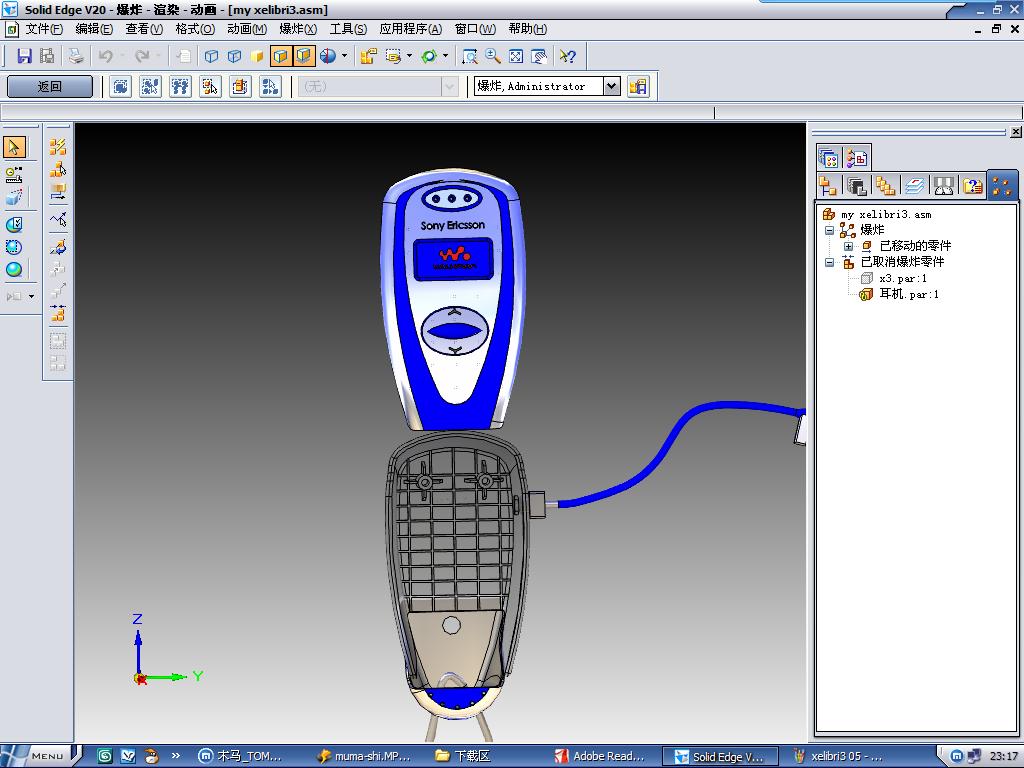The height and width of the screenshot is (768, 1024).
Task: Expand the 已移动的零件 tree node
Action: [848, 247]
